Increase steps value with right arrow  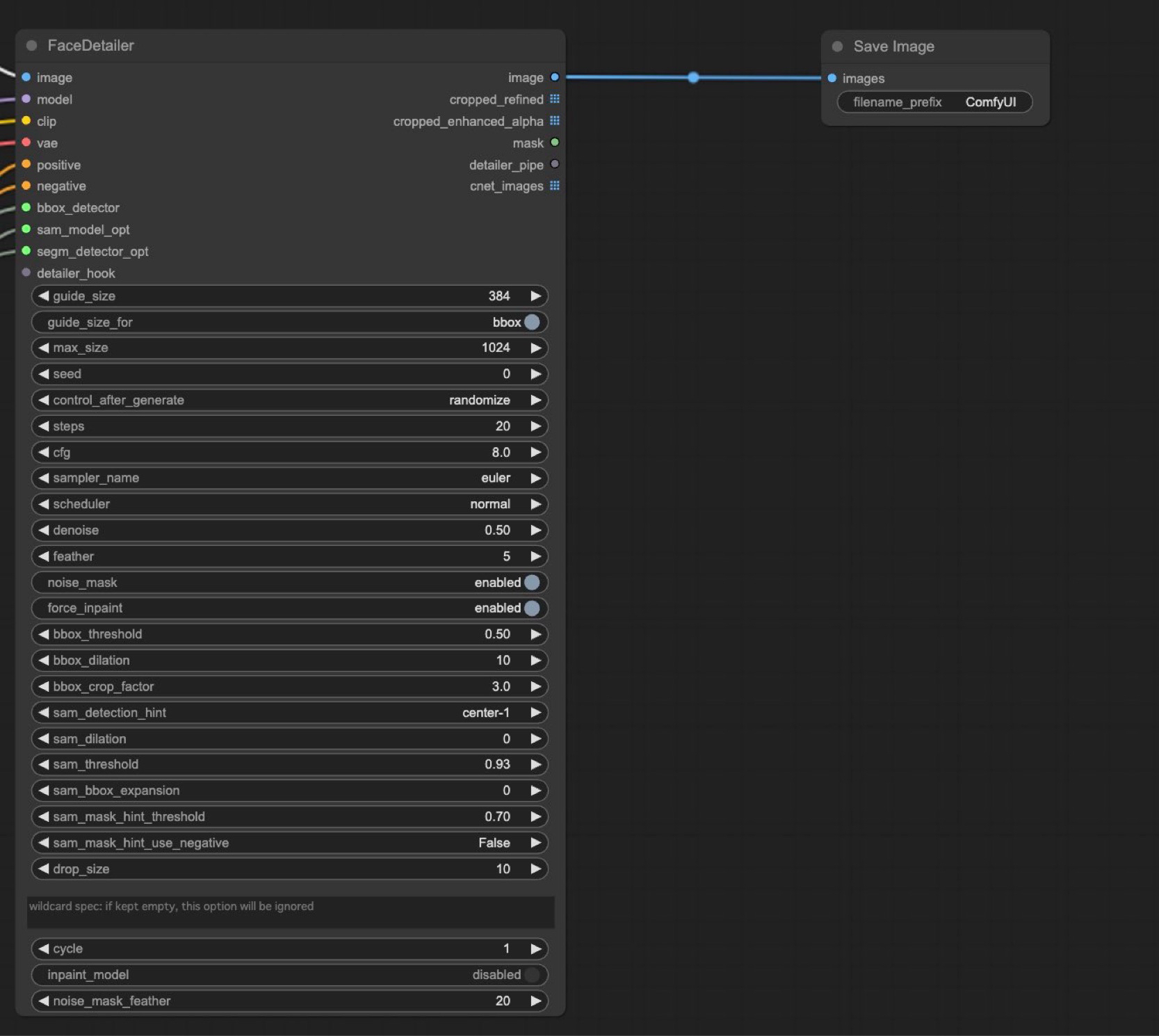click(x=535, y=426)
